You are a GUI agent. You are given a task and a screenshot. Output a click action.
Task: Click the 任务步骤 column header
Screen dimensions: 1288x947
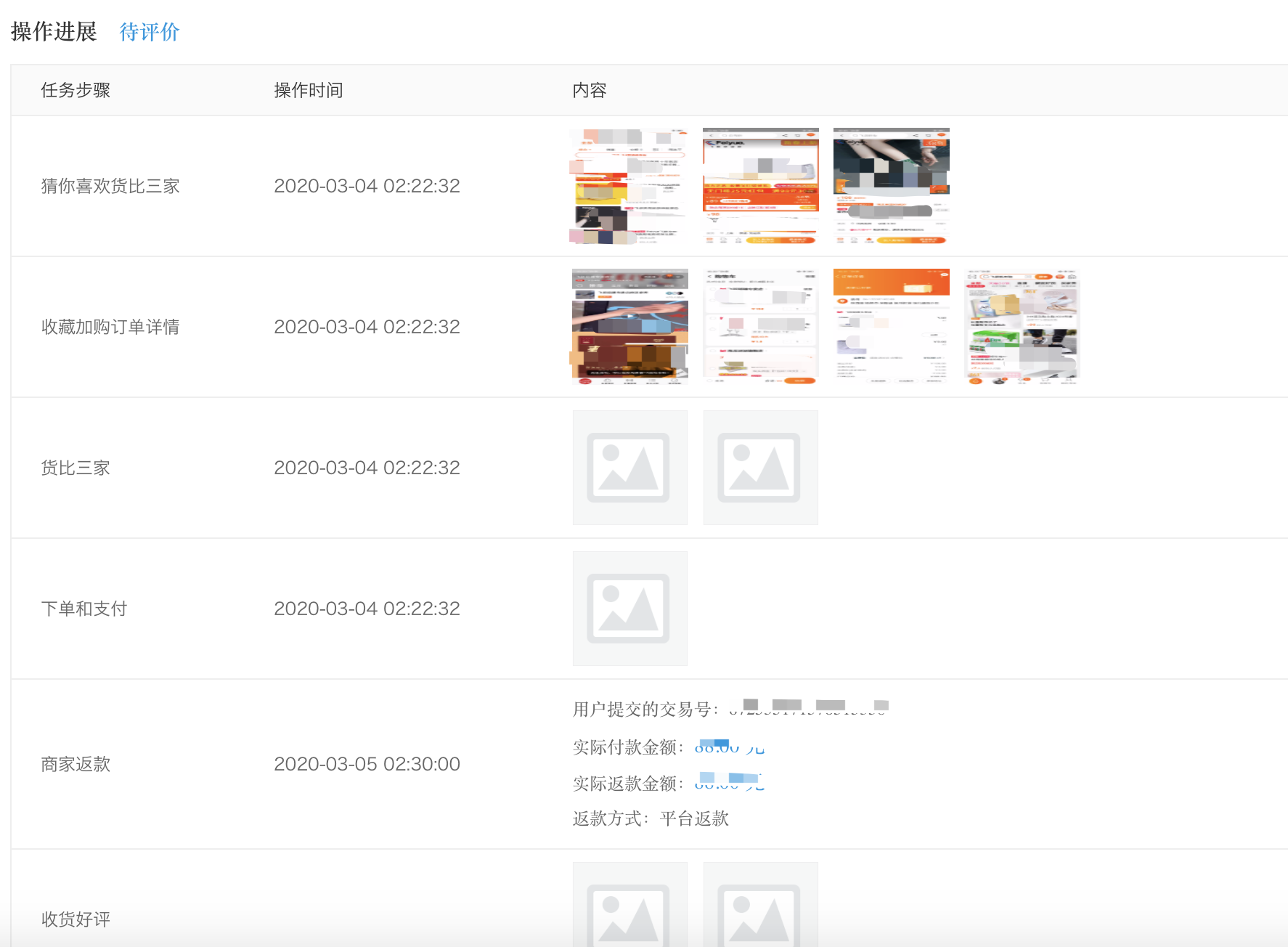click(x=76, y=90)
